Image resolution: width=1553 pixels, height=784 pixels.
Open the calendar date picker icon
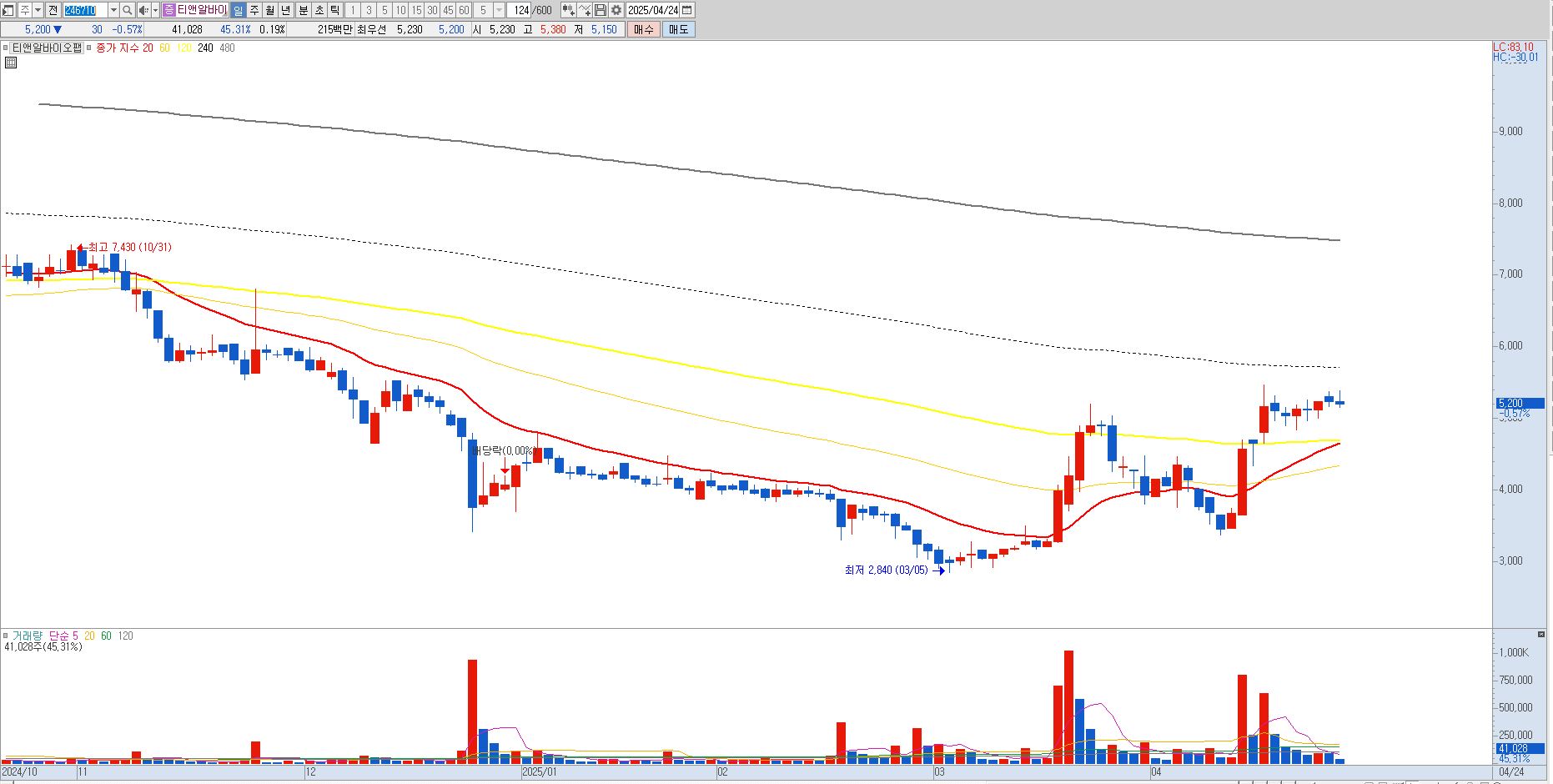(x=687, y=10)
